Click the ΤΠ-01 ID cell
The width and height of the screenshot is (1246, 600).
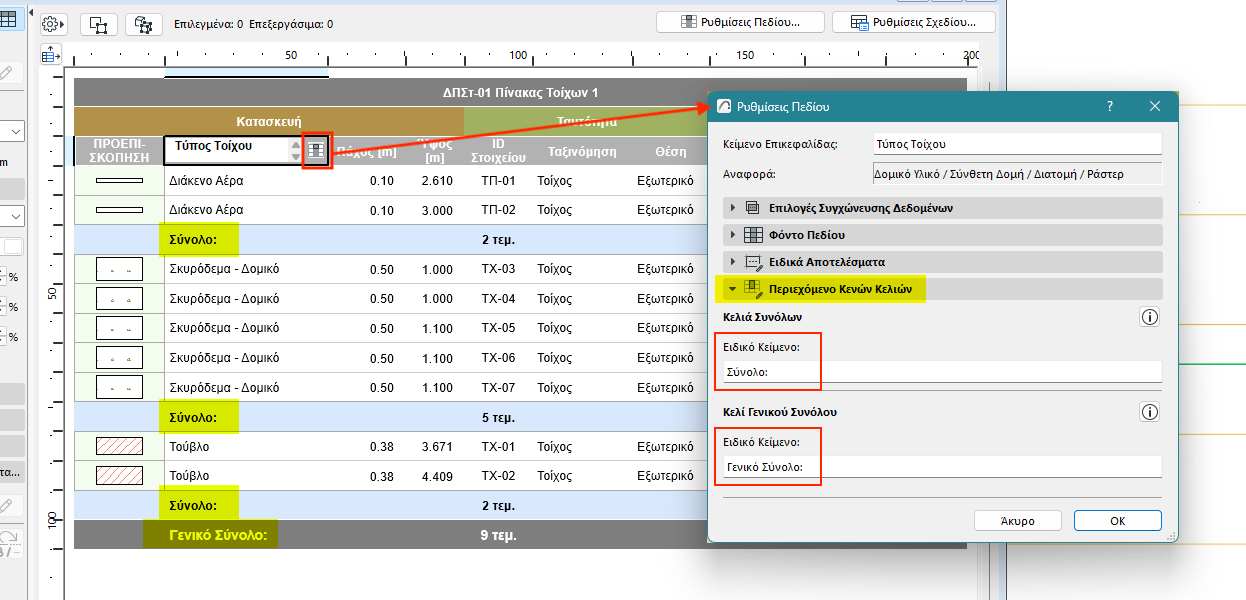coord(498,181)
